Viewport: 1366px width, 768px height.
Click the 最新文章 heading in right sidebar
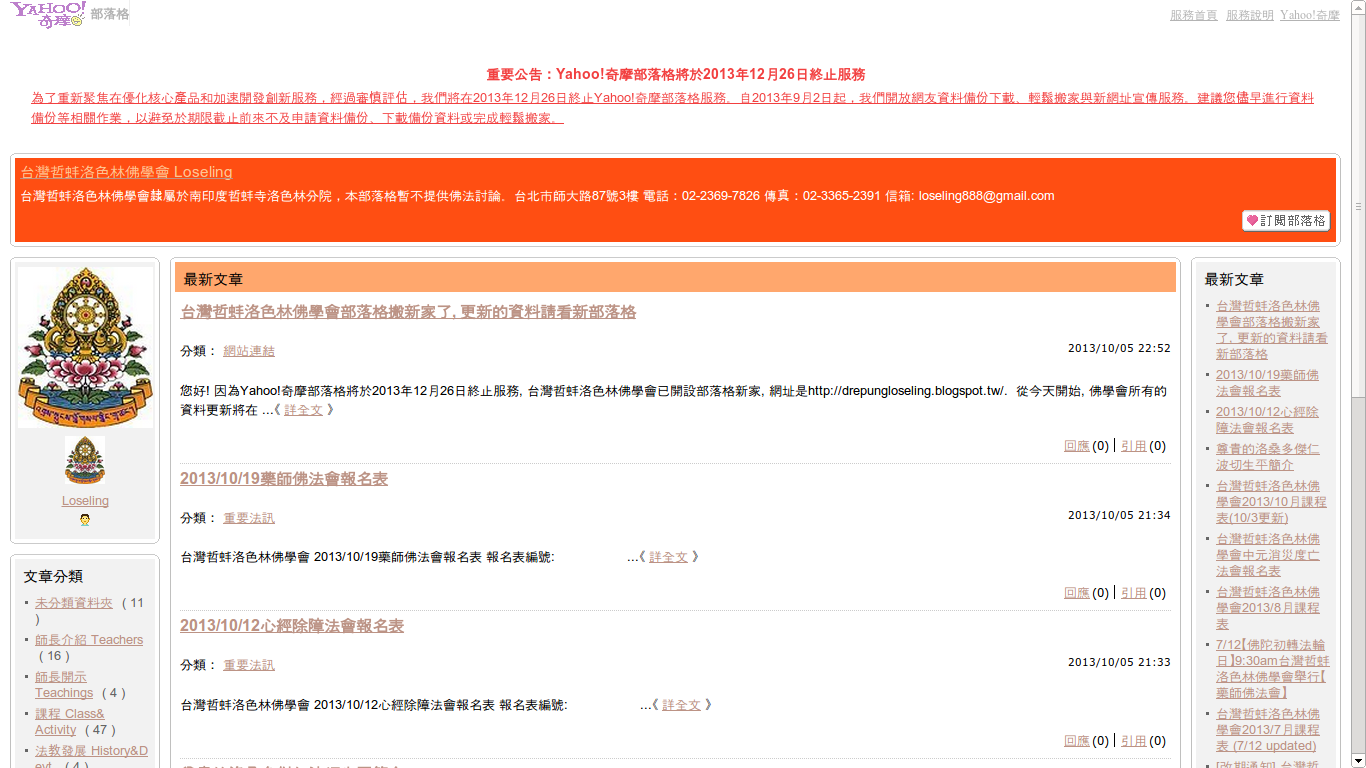tap(1234, 279)
